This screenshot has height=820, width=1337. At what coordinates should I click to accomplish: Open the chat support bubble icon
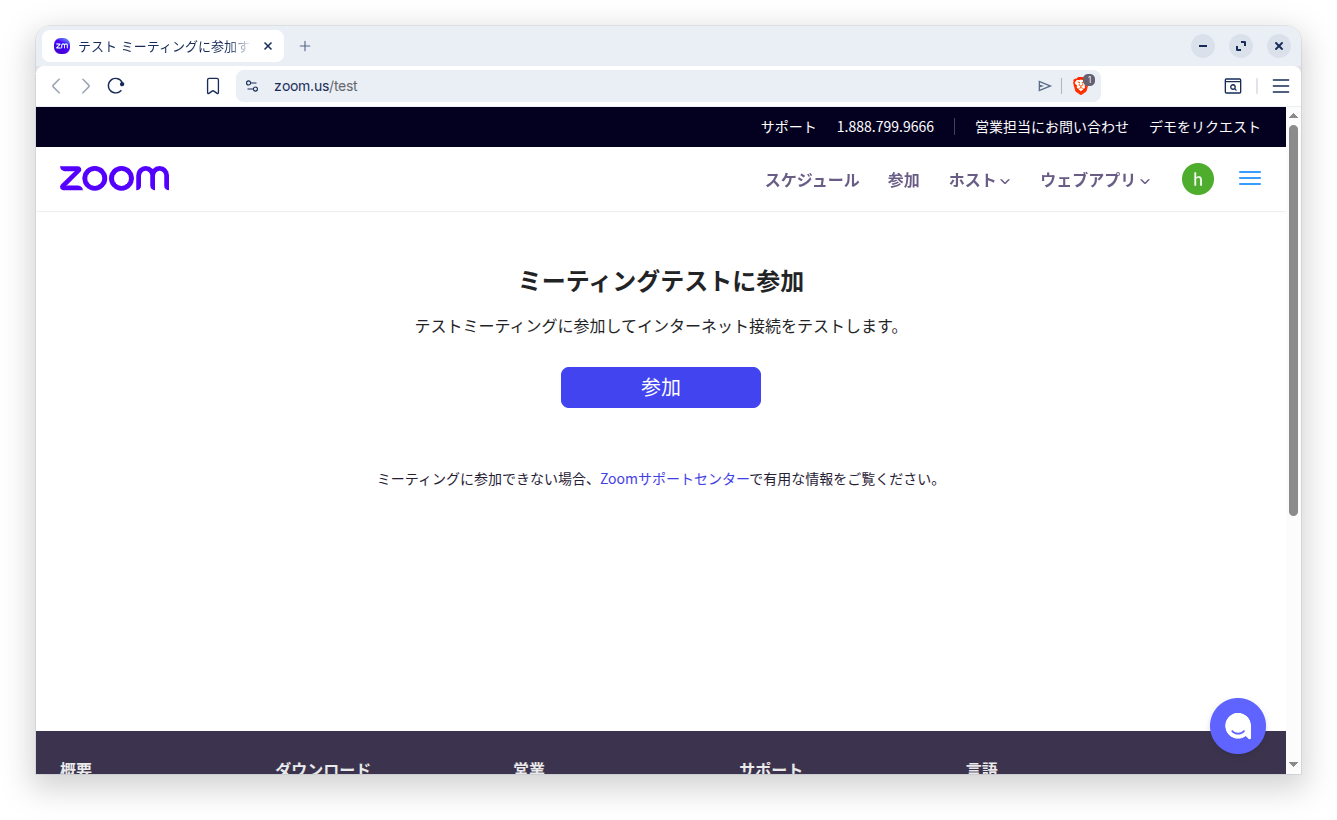click(x=1237, y=726)
